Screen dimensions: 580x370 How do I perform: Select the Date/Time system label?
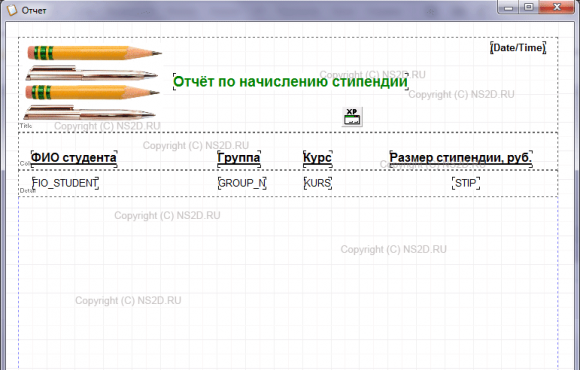click(x=518, y=48)
